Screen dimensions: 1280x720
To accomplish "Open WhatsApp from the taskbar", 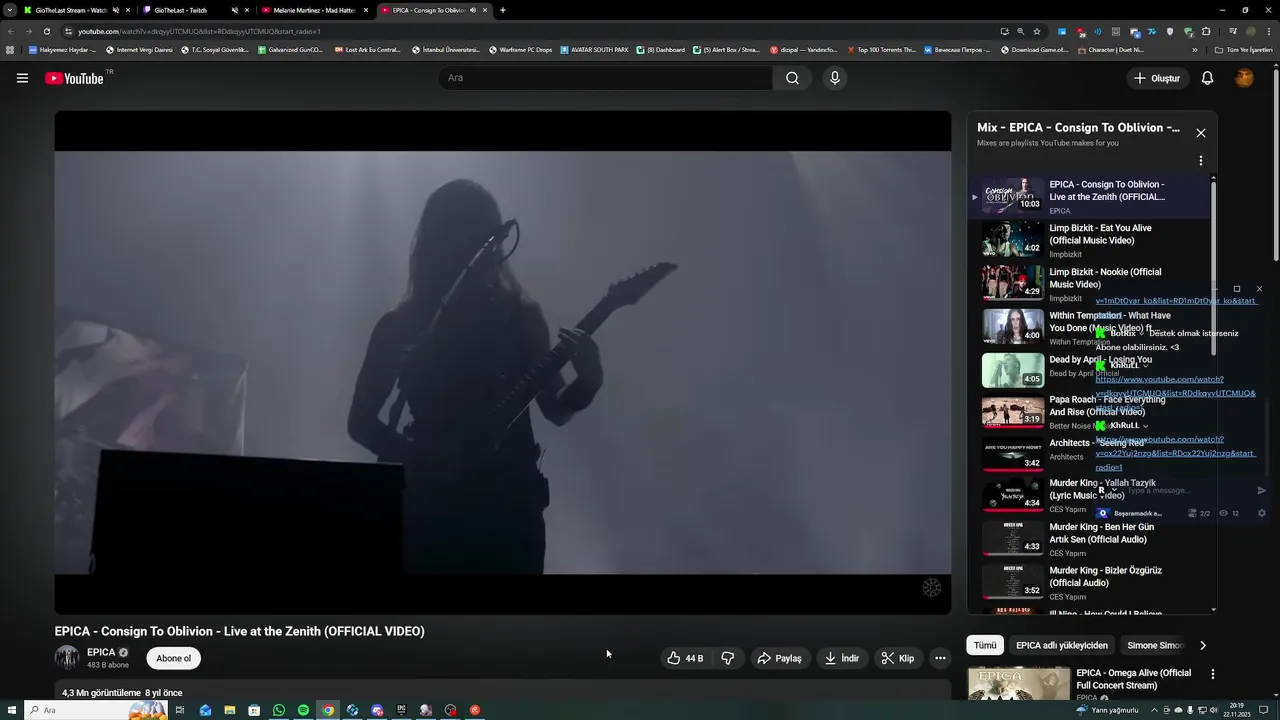I will tap(279, 710).
